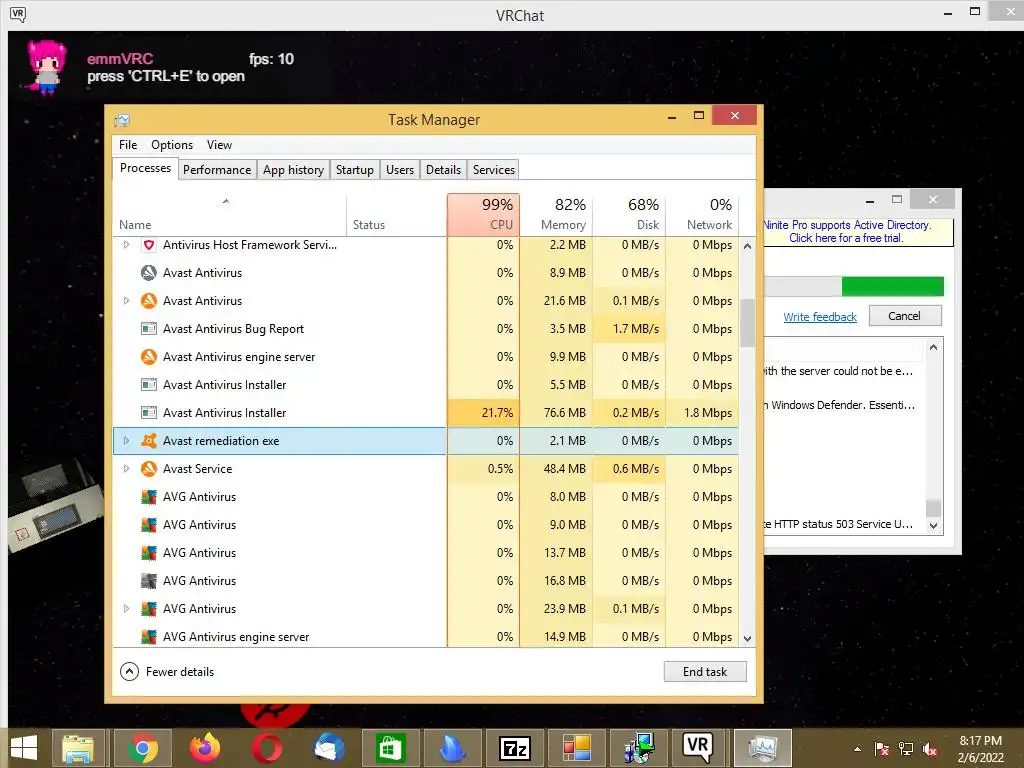Click the sort arrow above the Name column
This screenshot has width=1024, height=768.
(x=226, y=201)
